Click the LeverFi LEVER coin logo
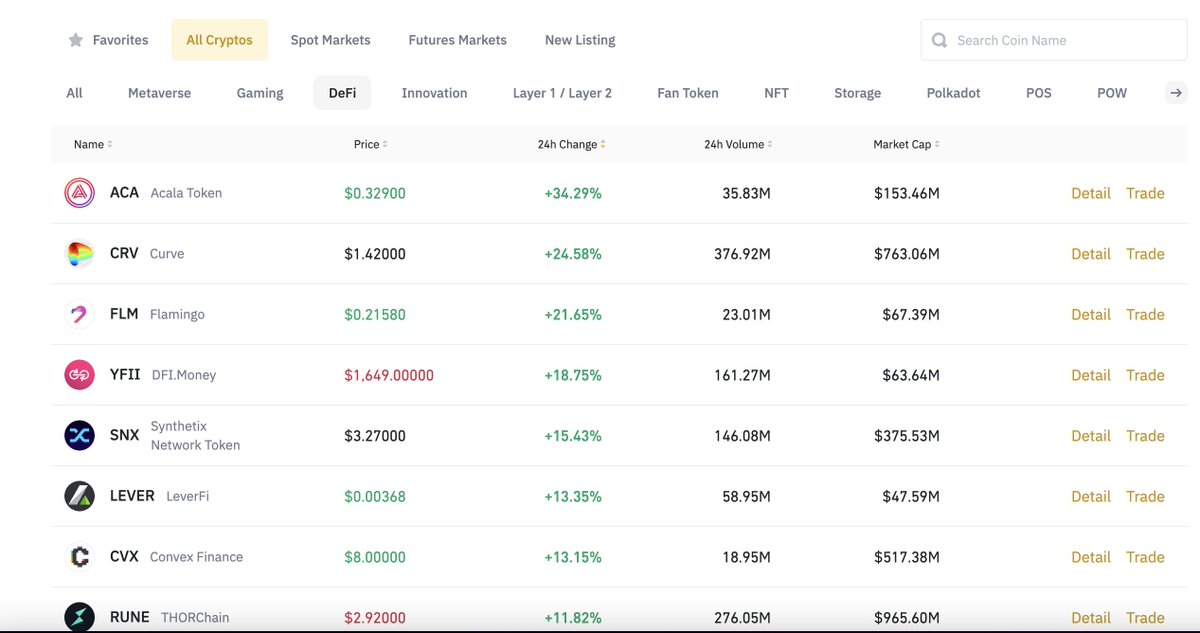The image size is (1200, 633). 79,496
